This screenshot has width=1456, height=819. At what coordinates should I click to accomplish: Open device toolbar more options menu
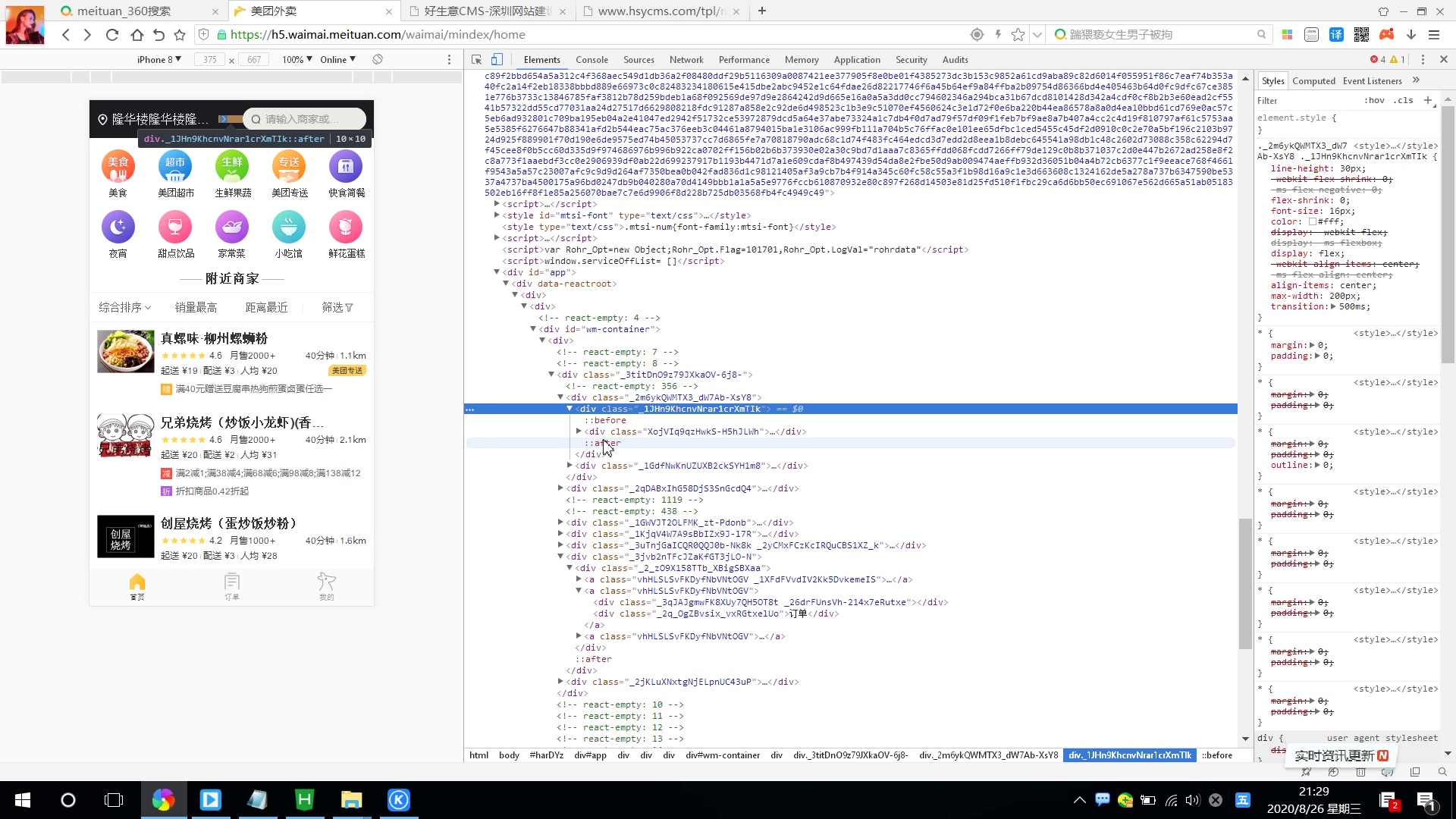449,59
